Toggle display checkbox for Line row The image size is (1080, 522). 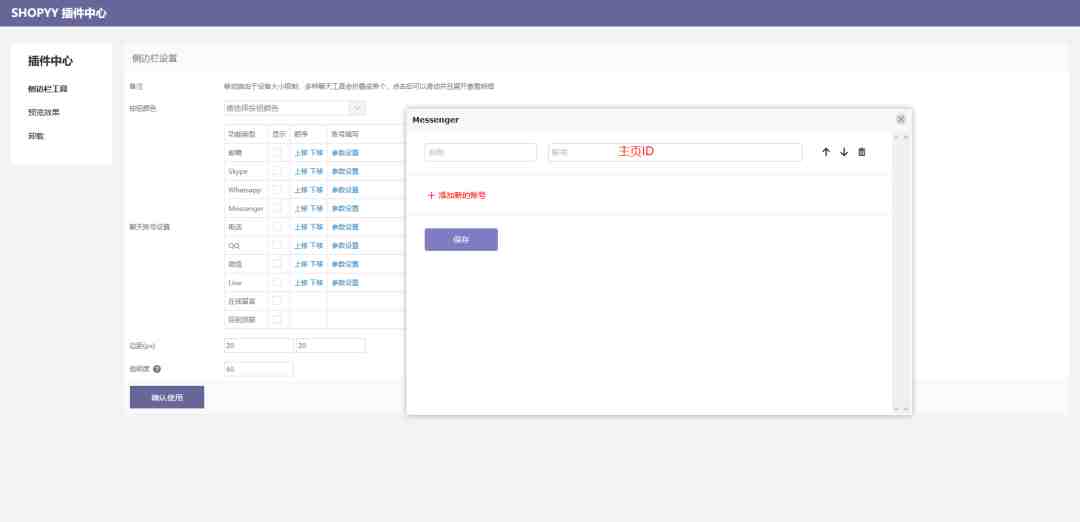[276, 282]
